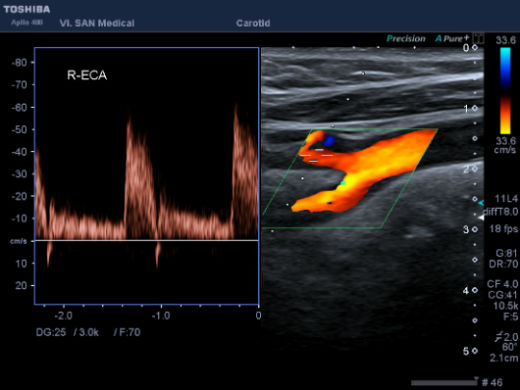Viewport: 520px width, 390px height.
Task: Click the R-ECA annotation label
Action: 87,75
